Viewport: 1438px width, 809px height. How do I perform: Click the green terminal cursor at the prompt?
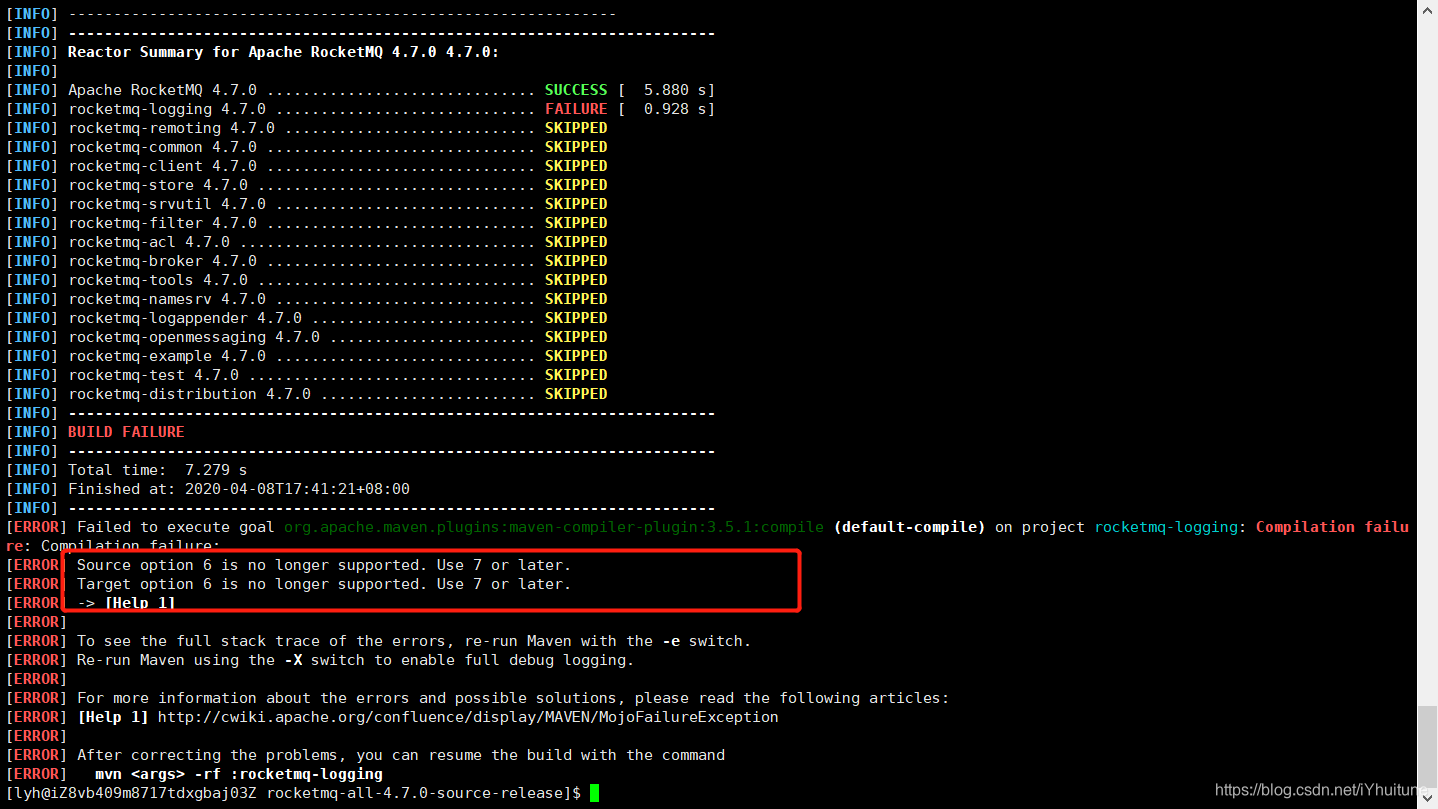(x=594, y=793)
